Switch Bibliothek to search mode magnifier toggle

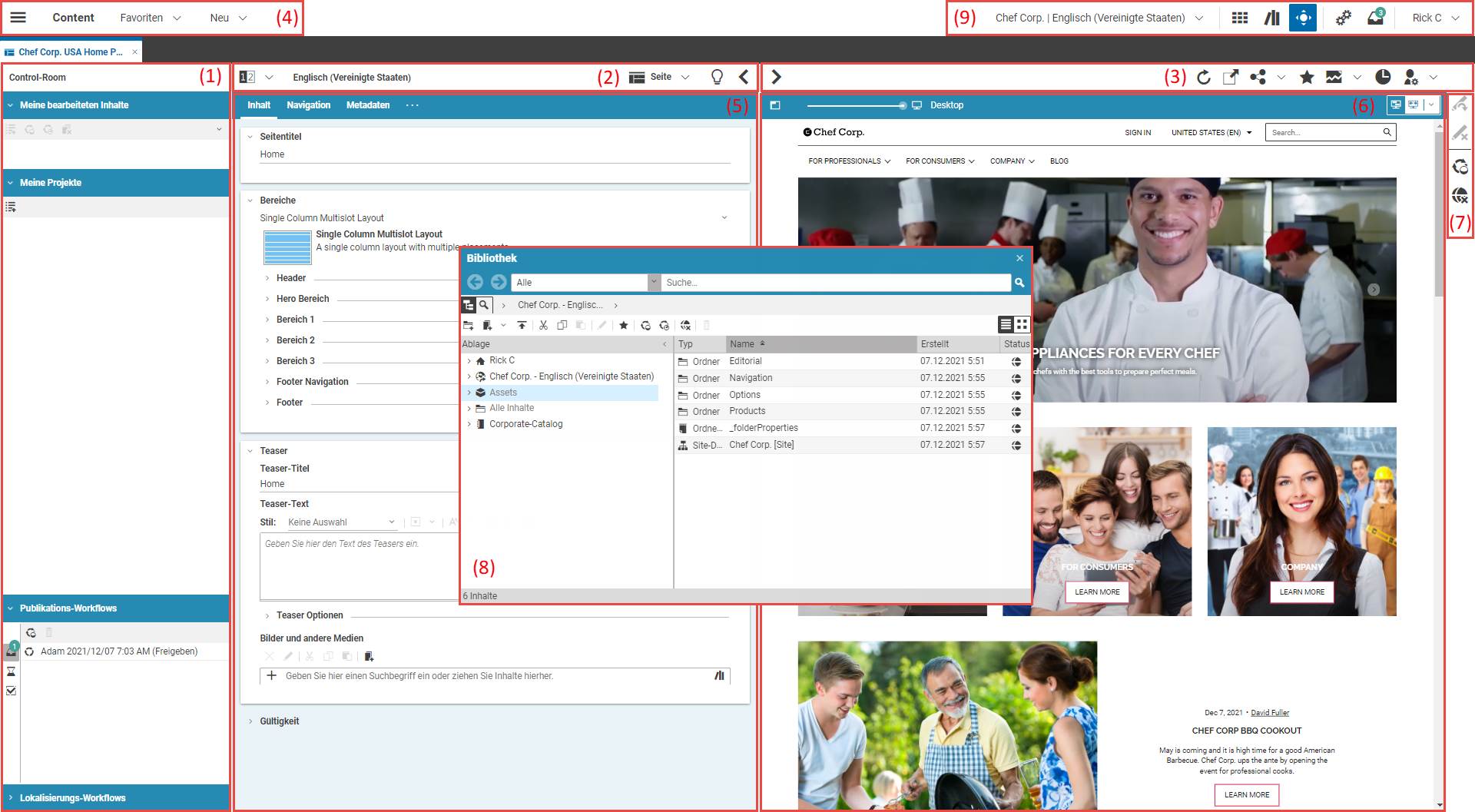coord(484,305)
